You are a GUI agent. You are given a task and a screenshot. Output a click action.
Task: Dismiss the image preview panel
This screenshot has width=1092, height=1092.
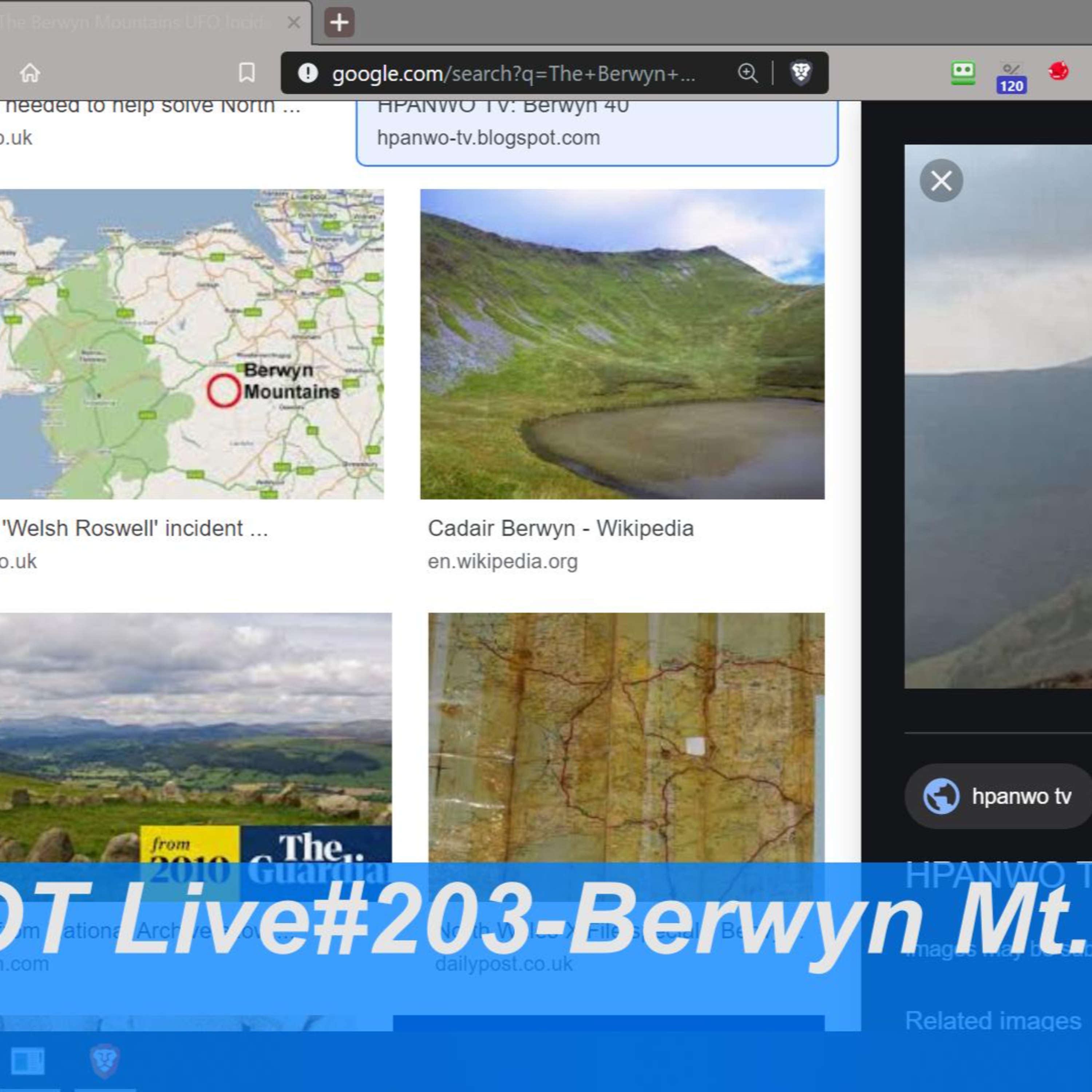(941, 180)
